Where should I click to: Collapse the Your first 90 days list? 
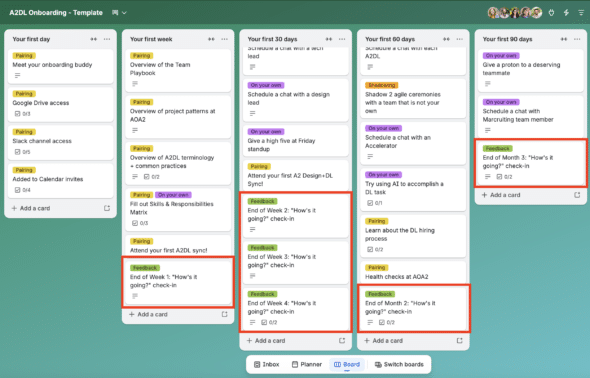click(564, 39)
